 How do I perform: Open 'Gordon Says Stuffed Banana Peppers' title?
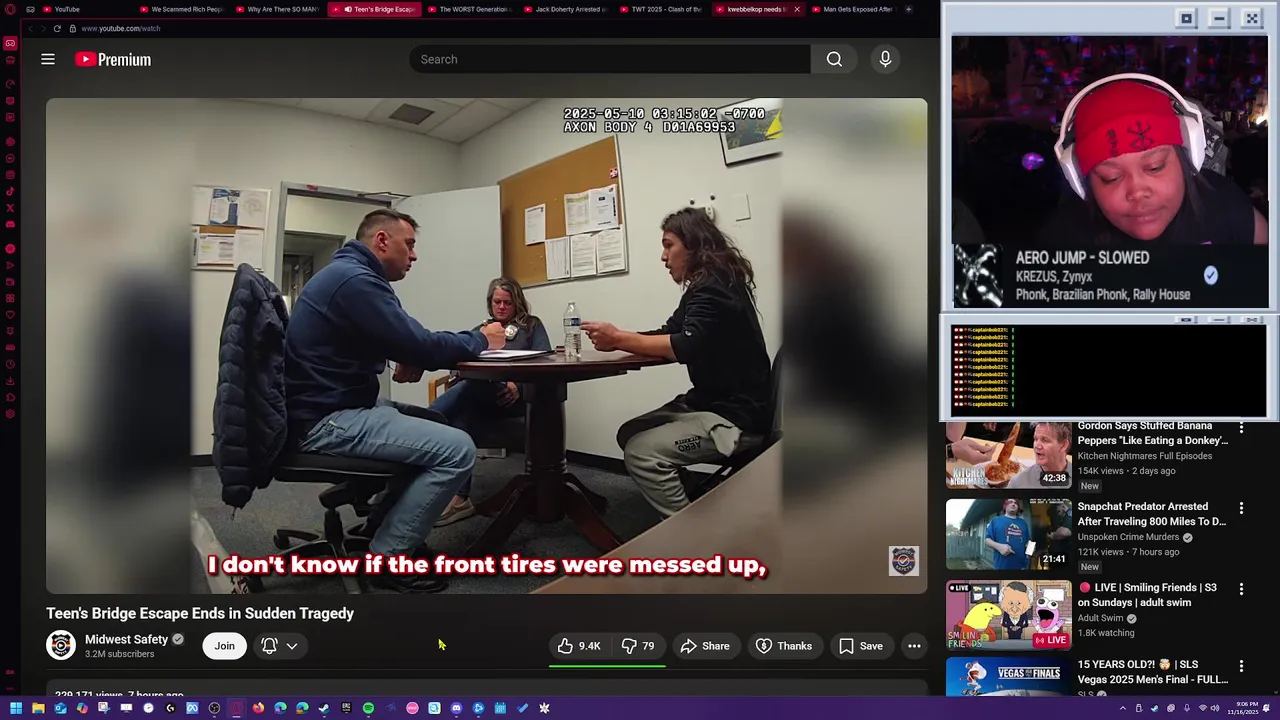pos(1153,433)
